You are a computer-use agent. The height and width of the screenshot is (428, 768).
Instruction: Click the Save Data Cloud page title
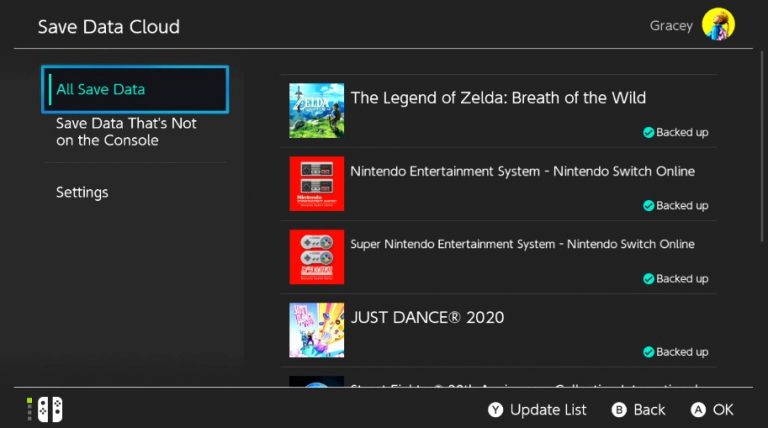(109, 27)
